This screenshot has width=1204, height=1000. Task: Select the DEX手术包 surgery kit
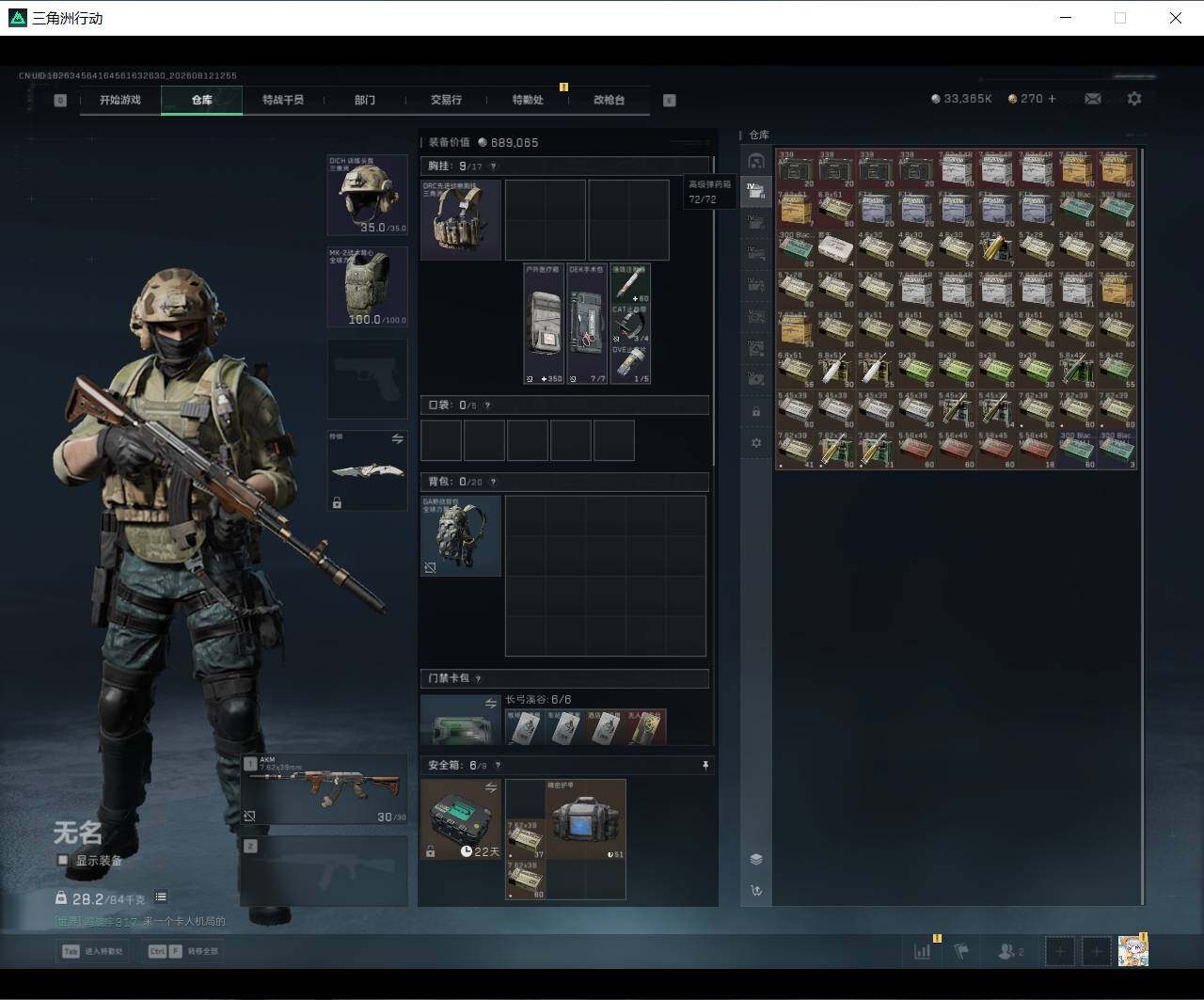pyautogui.click(x=587, y=324)
